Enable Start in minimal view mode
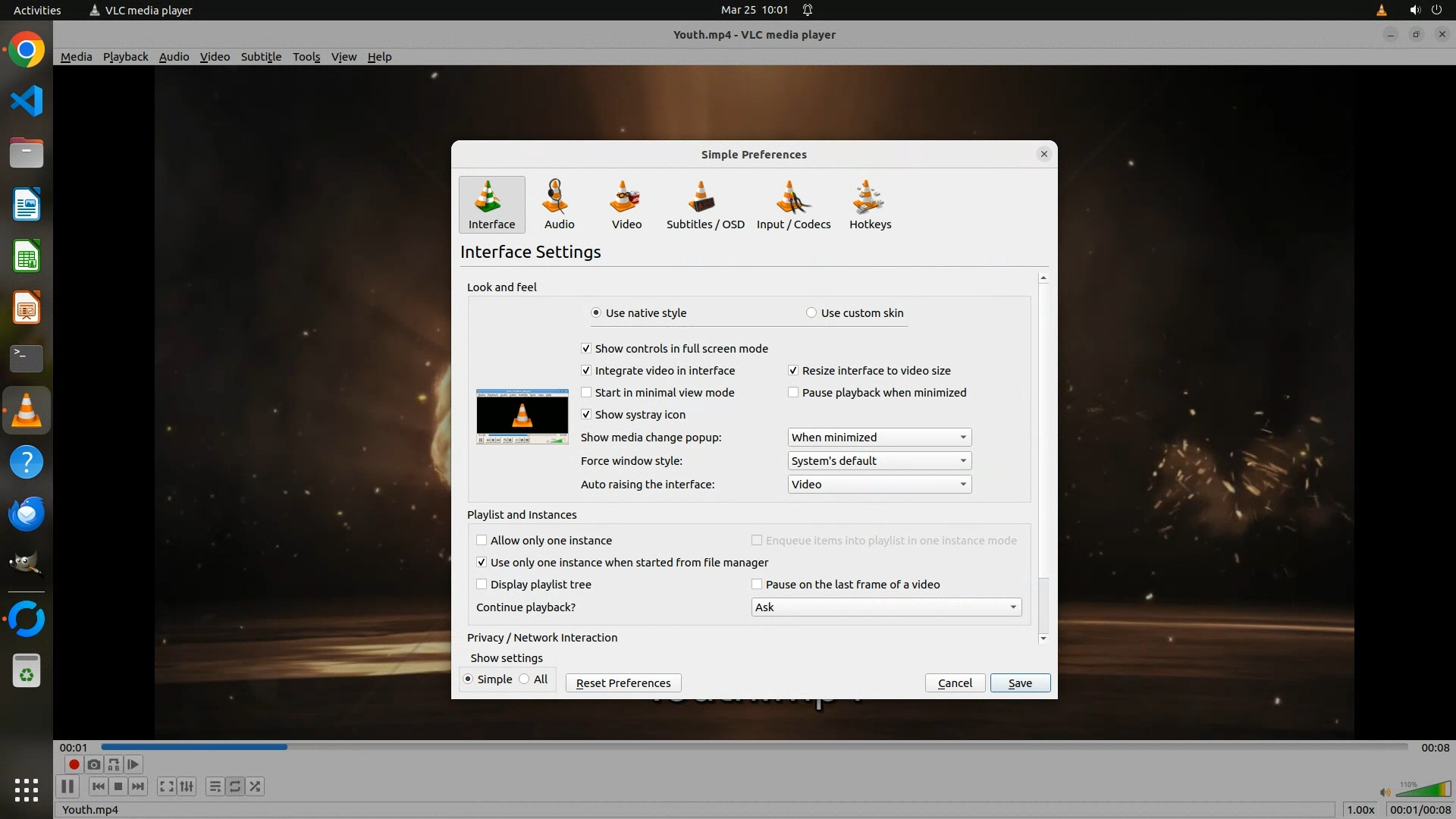1456x819 pixels. 586,393
